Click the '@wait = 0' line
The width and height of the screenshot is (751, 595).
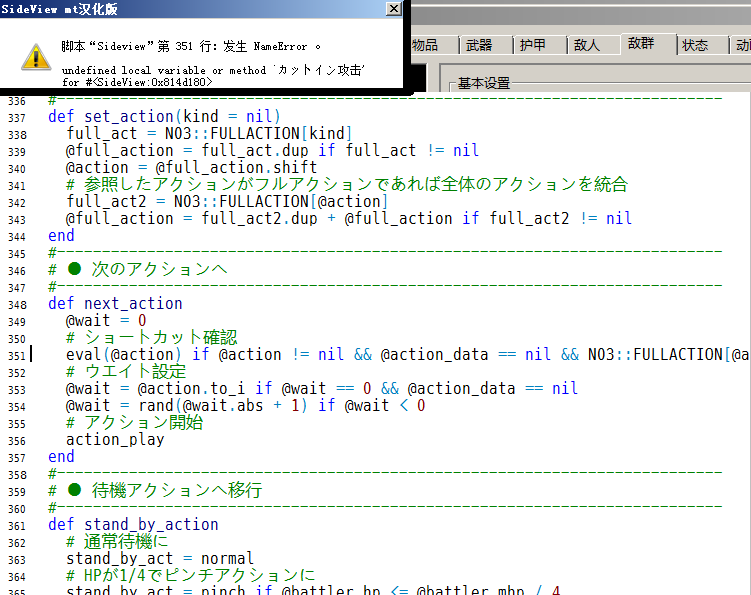coord(106,320)
